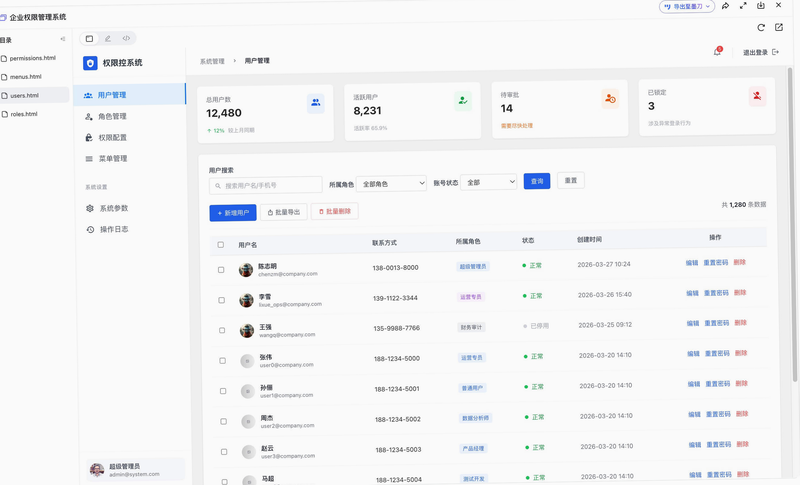Click 李雪's avatar
Viewport: 800px width, 485px height.
246,300
